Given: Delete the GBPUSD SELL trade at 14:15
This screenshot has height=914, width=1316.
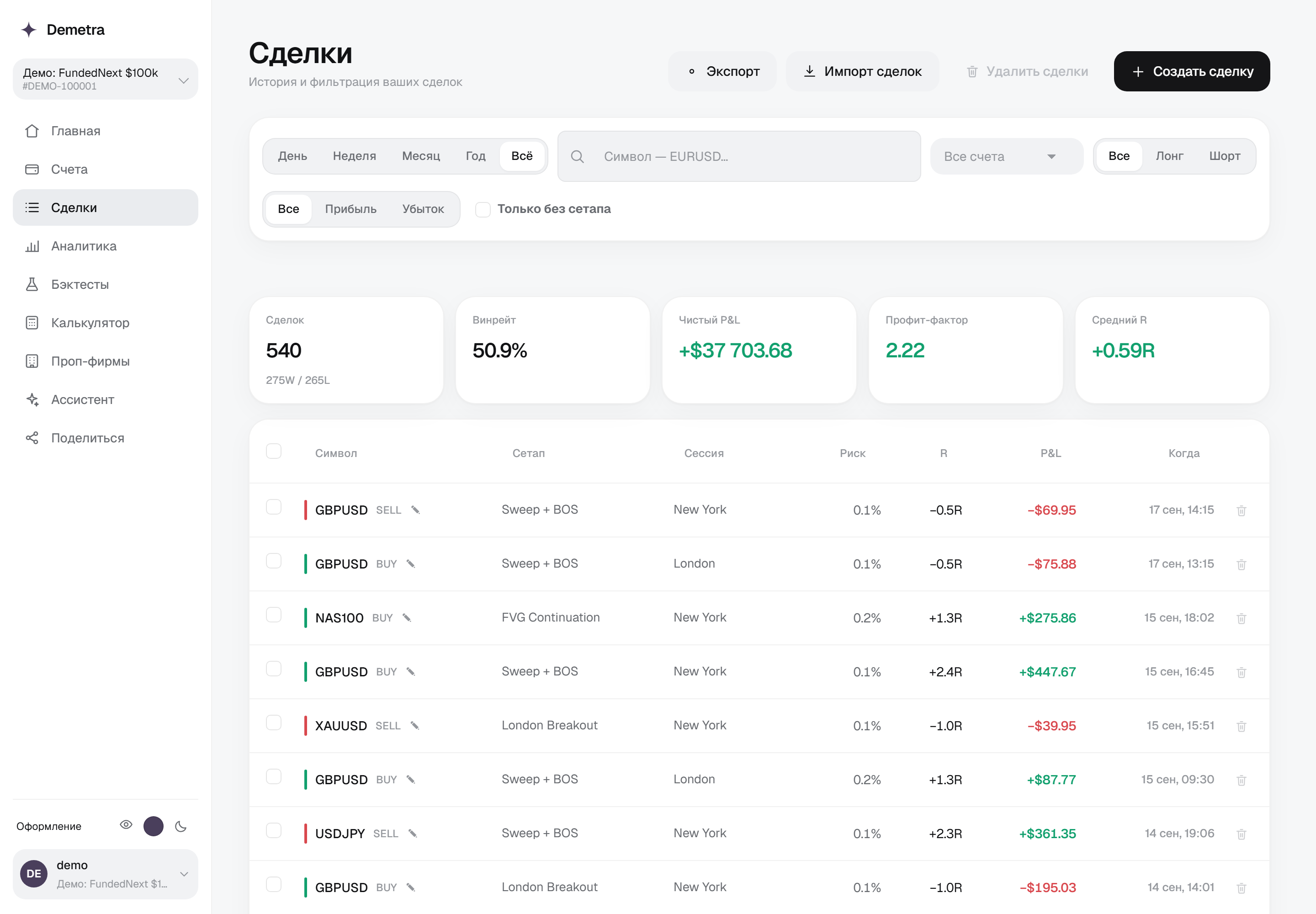Looking at the screenshot, I should (x=1241, y=510).
